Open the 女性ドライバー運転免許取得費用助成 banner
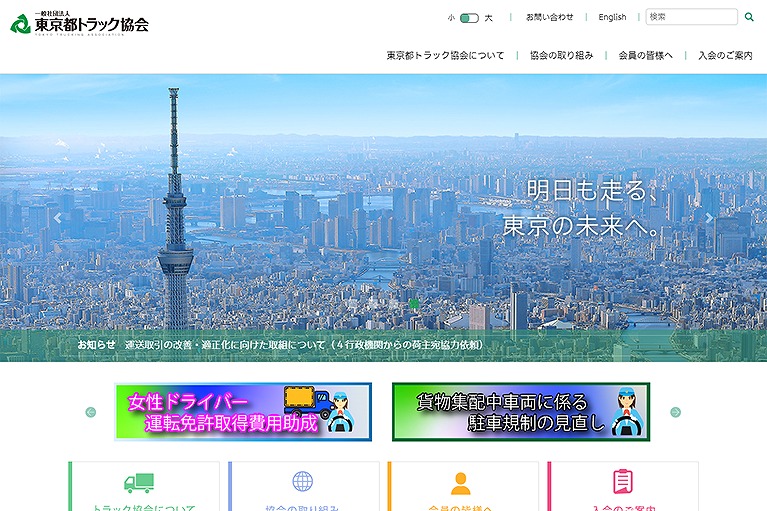Image resolution: width=767 pixels, height=511 pixels. point(243,412)
